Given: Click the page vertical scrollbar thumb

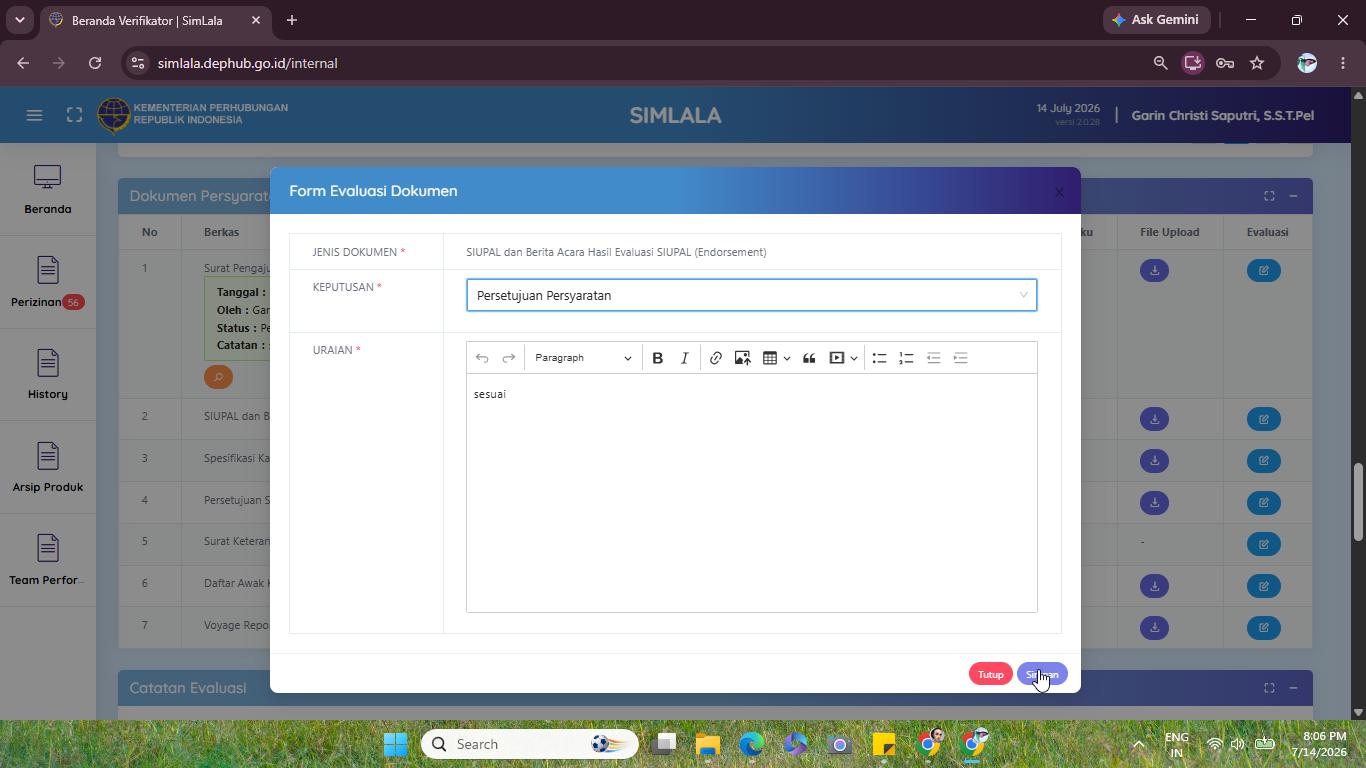Looking at the screenshot, I should click(1358, 502).
